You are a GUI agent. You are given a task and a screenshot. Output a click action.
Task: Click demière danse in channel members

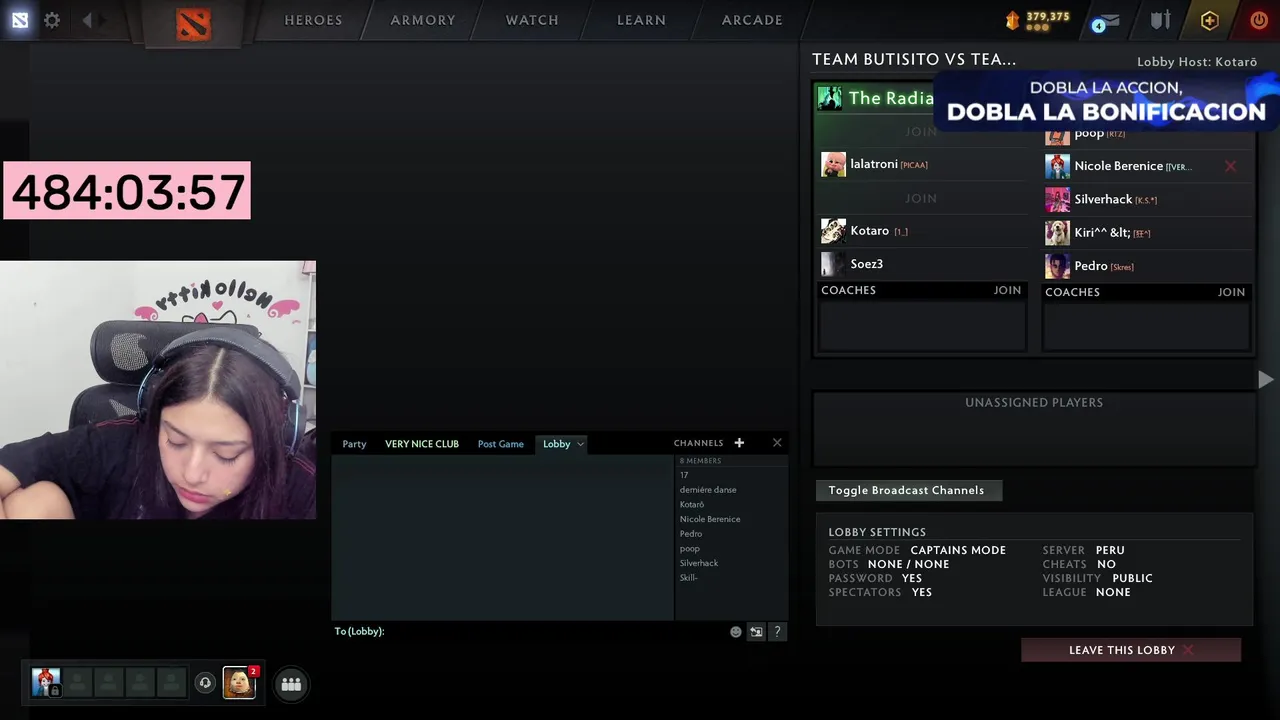(x=708, y=490)
